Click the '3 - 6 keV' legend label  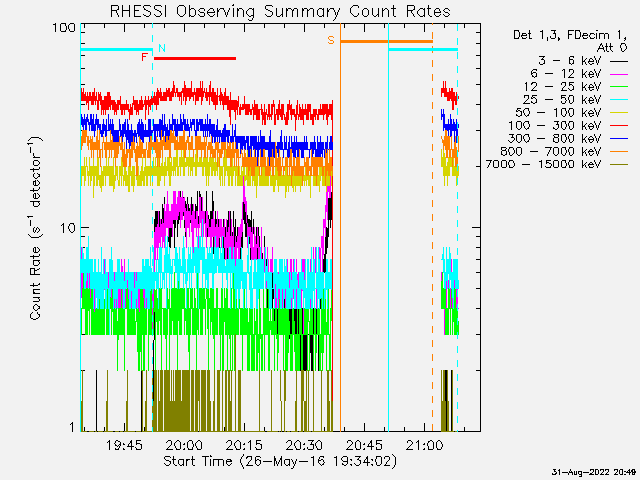pos(569,61)
